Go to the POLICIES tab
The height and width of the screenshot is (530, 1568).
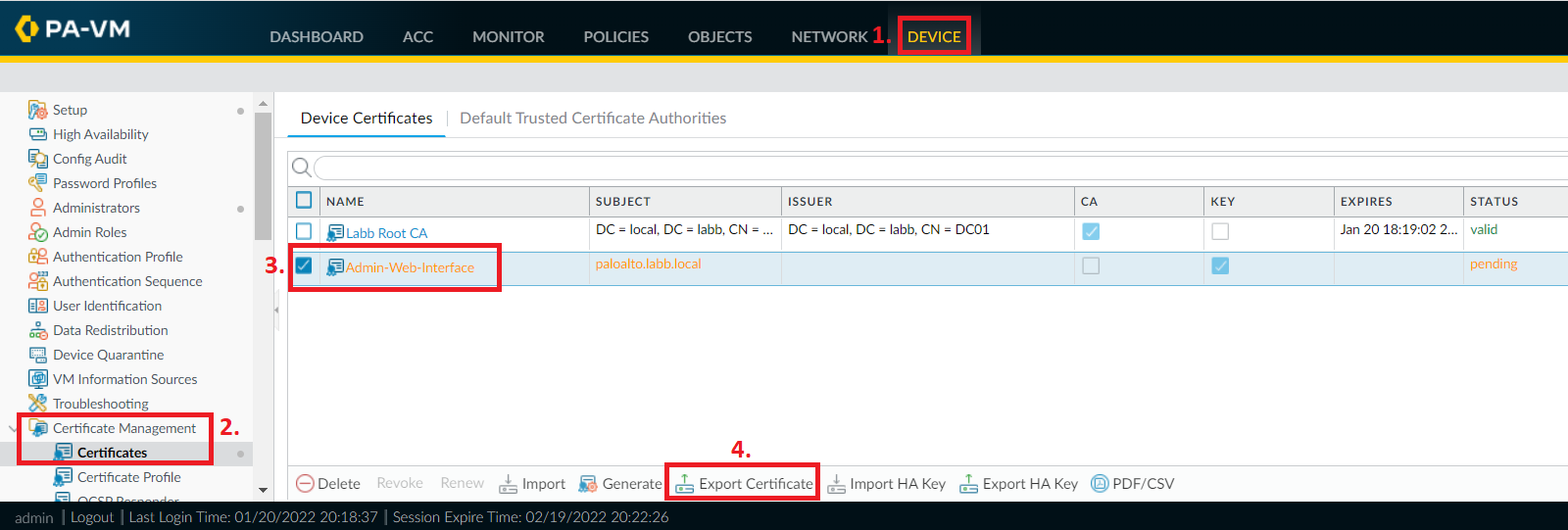615,36
